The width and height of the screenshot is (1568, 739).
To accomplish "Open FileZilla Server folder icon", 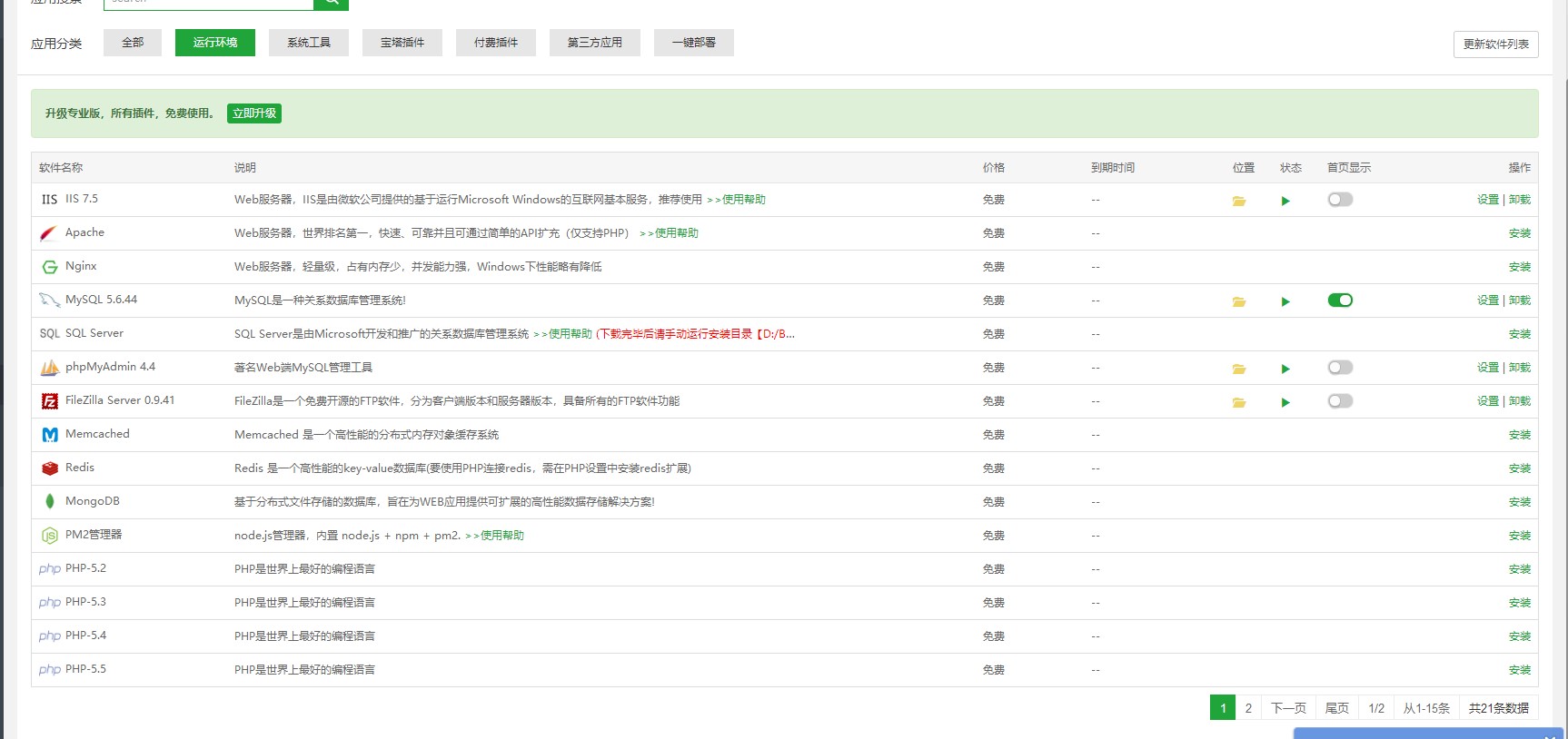I will [x=1238, y=402].
